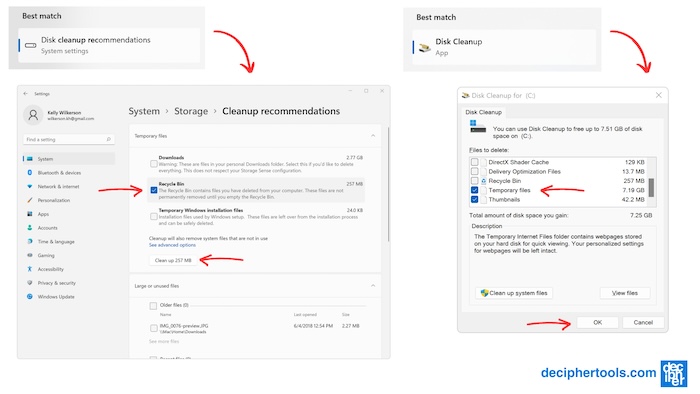Click the Find a setting search box
700x394 pixels.
(69, 140)
